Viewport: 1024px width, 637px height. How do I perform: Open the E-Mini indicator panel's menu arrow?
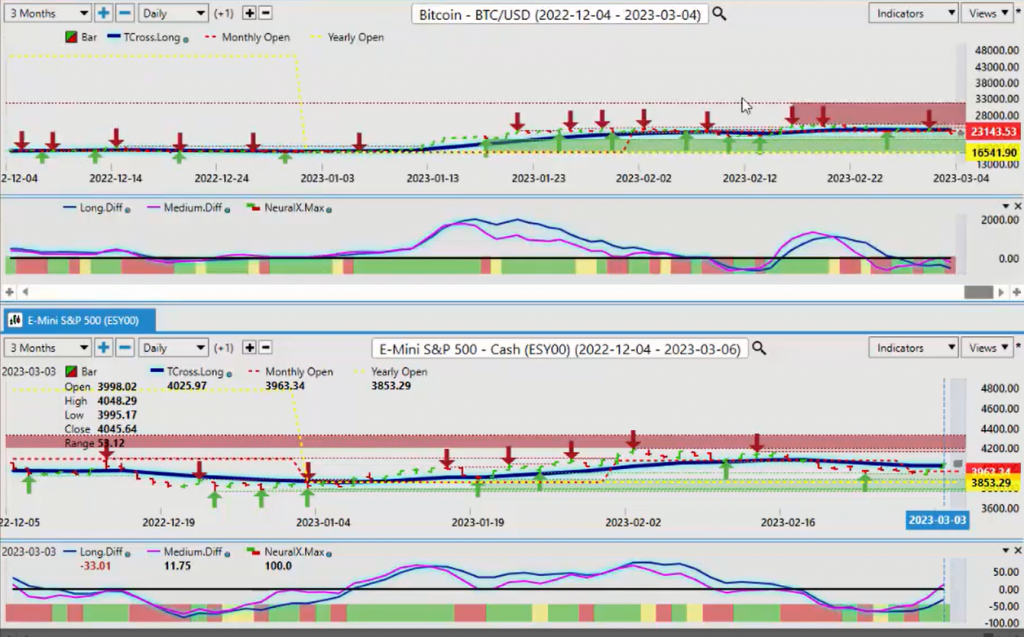[x=1006, y=551]
